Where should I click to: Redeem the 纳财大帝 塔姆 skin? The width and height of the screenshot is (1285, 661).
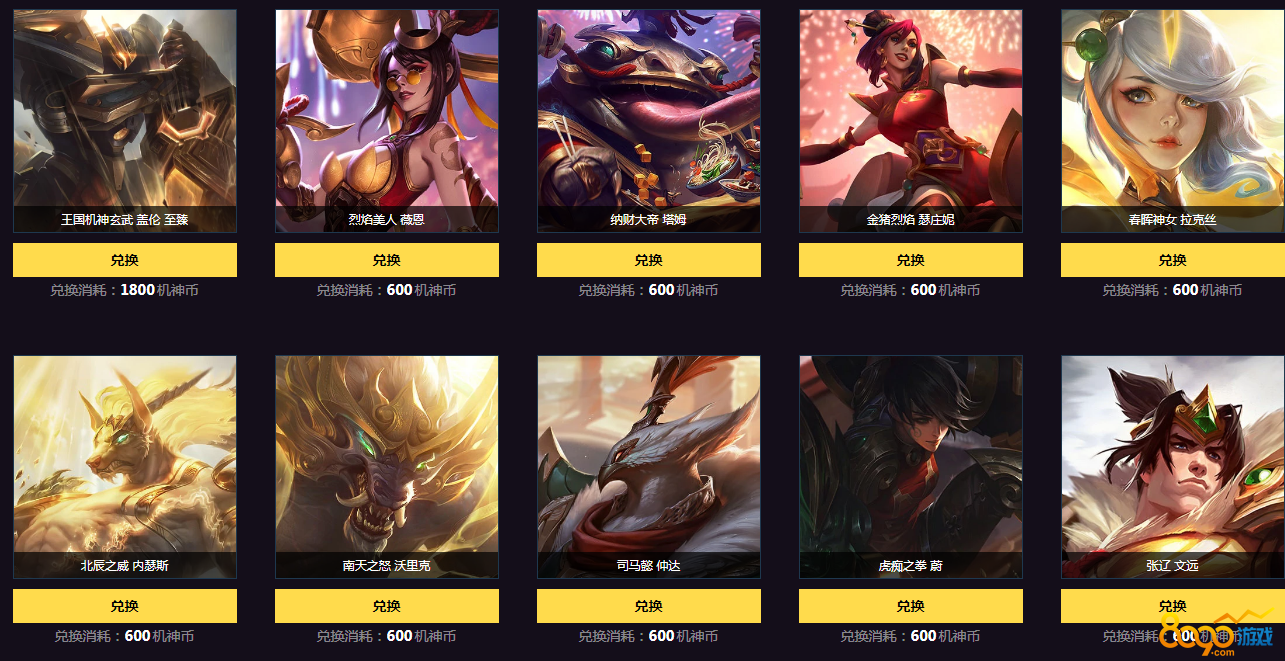coord(649,260)
